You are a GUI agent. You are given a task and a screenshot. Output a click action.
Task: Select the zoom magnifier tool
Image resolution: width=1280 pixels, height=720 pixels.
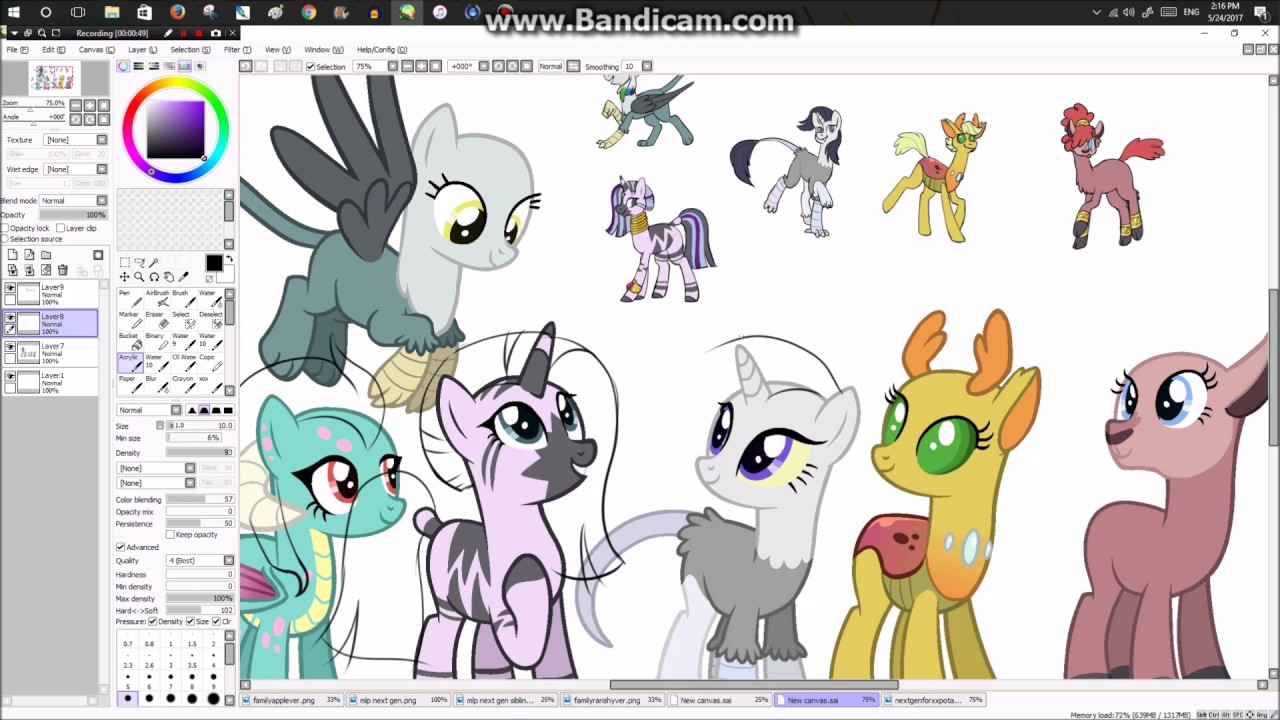tap(139, 277)
